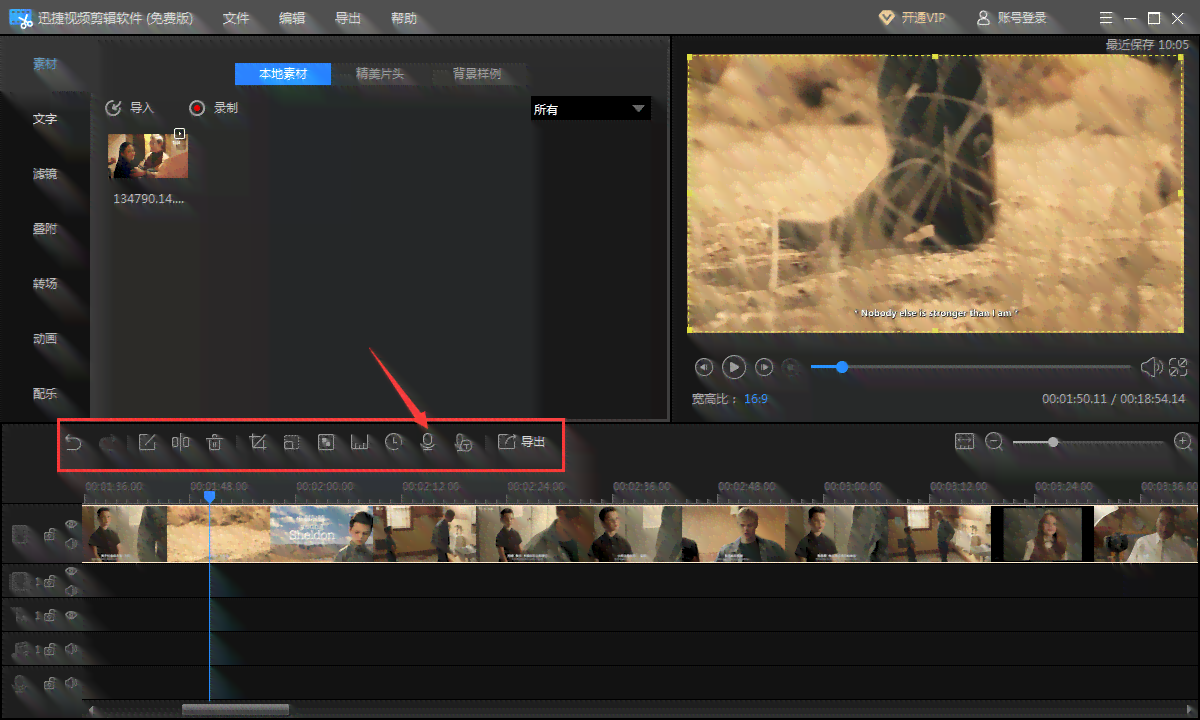Click the 开通VIP button
This screenshot has width=1200, height=720.
click(x=912, y=18)
